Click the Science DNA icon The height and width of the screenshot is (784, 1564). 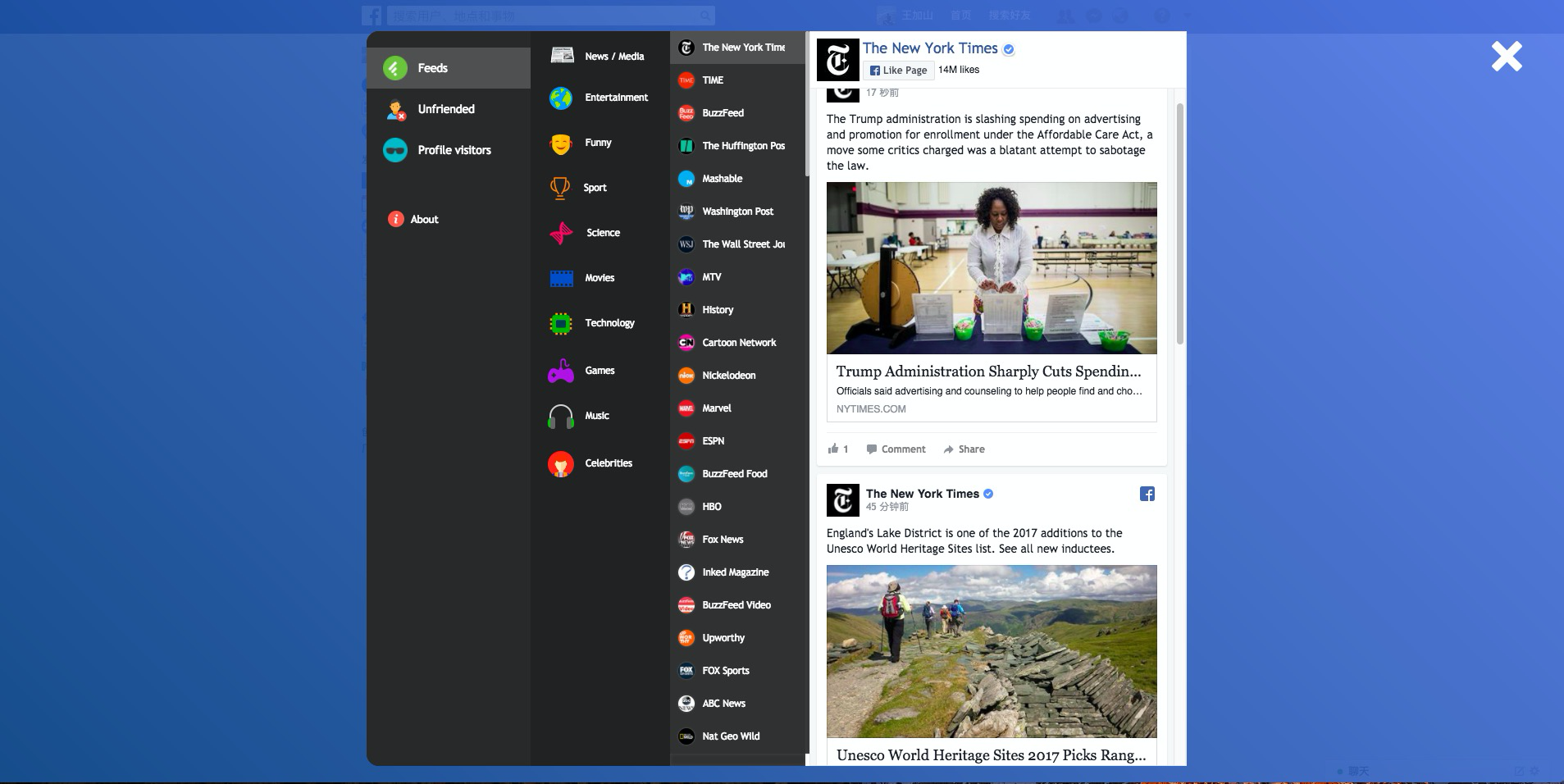click(561, 233)
